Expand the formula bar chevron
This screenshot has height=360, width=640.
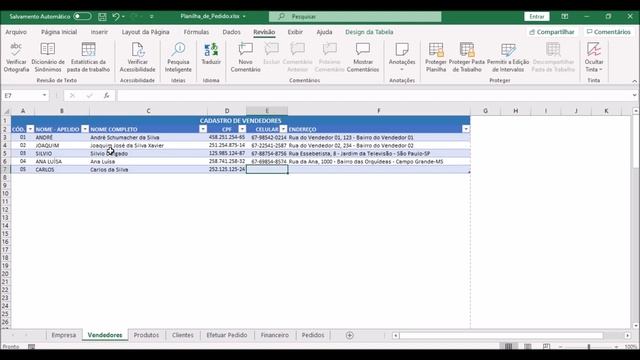coord(634,96)
